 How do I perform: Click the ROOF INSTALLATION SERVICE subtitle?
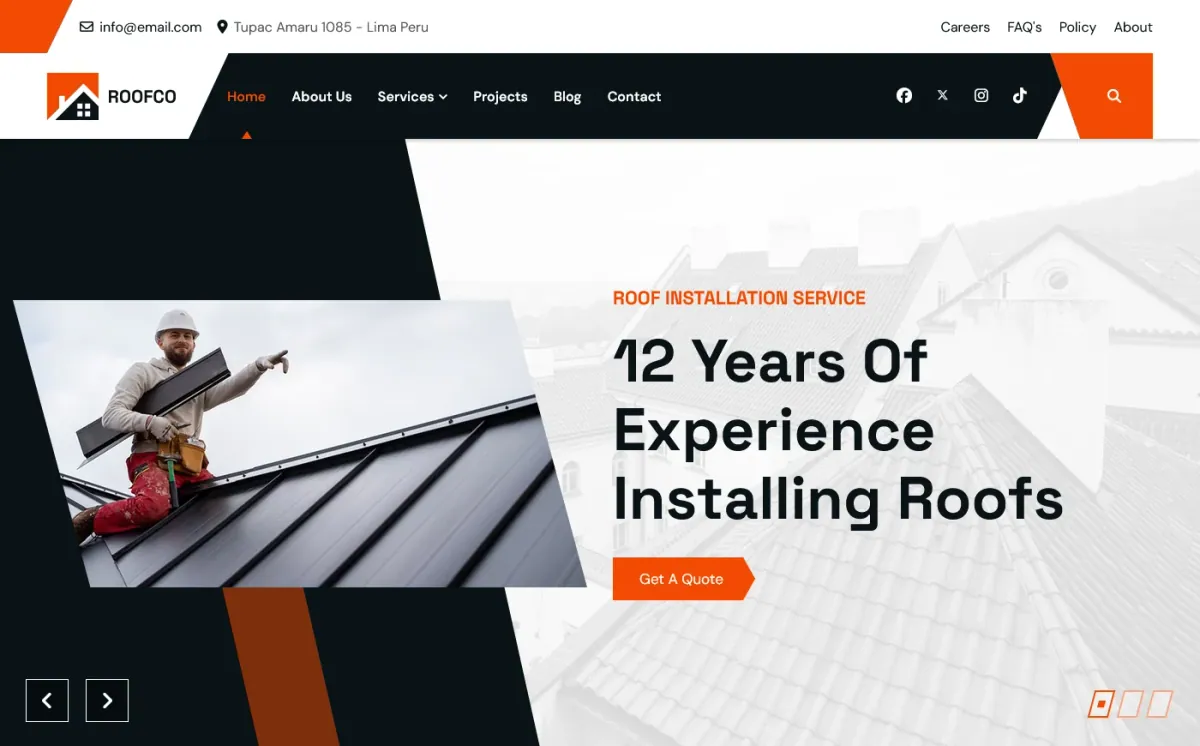point(739,298)
